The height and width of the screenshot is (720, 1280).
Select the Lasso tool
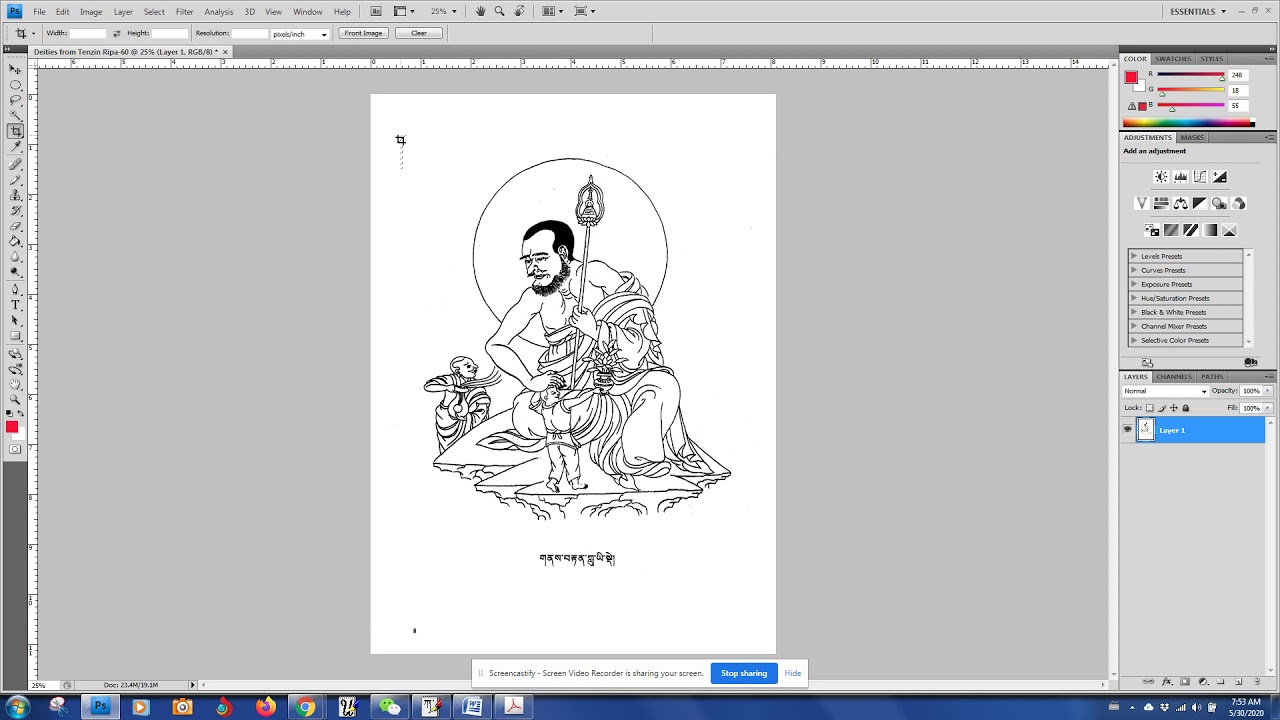[15, 100]
